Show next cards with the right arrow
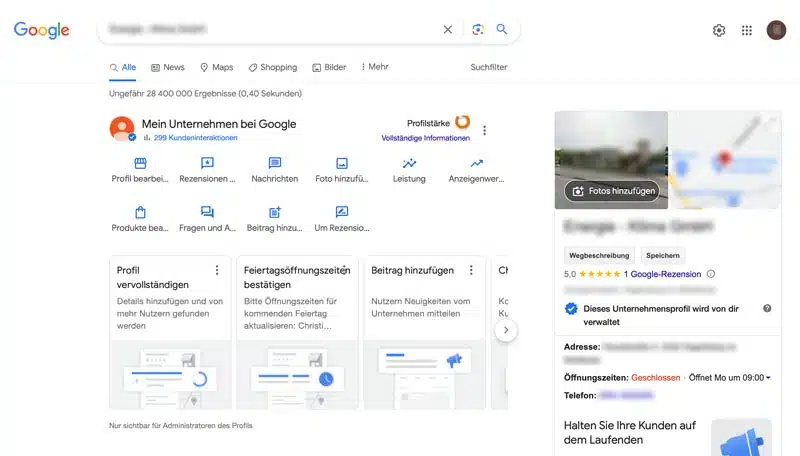800x456 pixels. [506, 330]
